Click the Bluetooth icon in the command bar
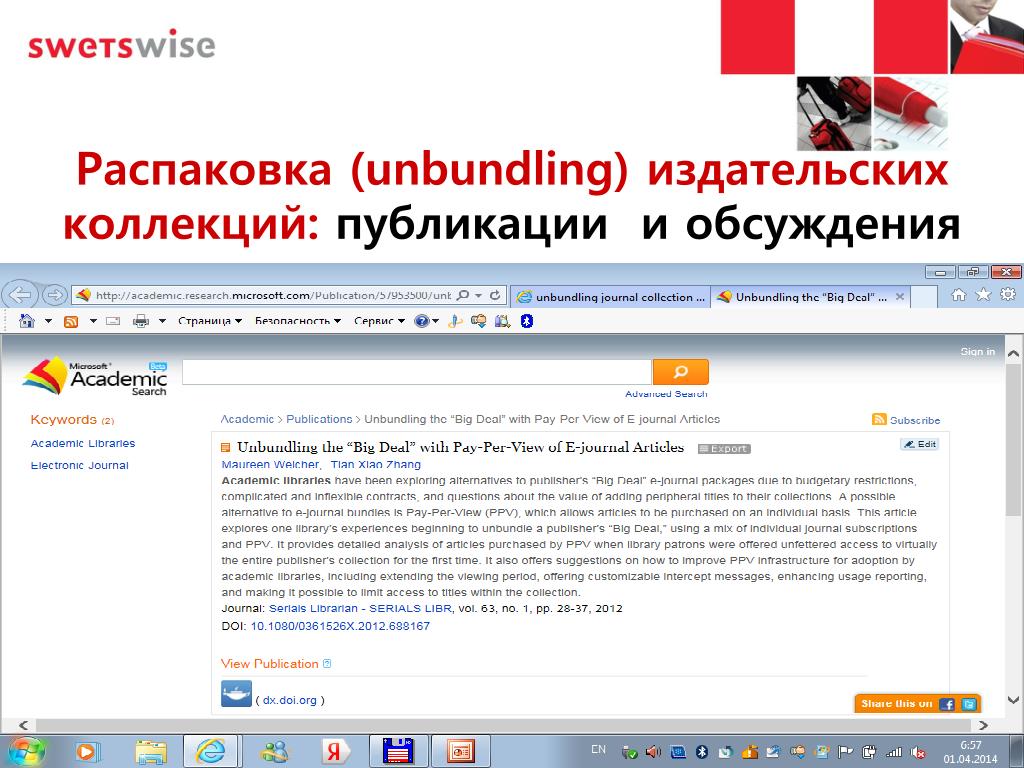The height and width of the screenshot is (768, 1024). pos(526,321)
